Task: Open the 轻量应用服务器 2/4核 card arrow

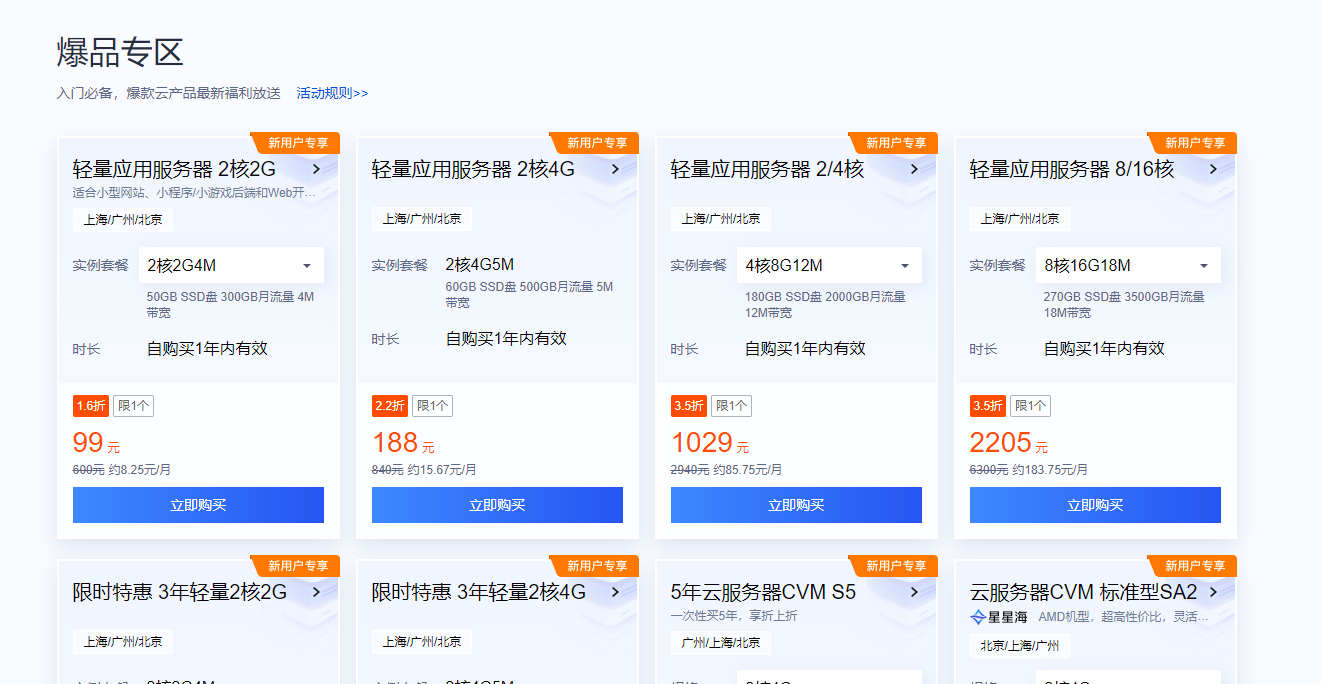Action: [x=914, y=170]
